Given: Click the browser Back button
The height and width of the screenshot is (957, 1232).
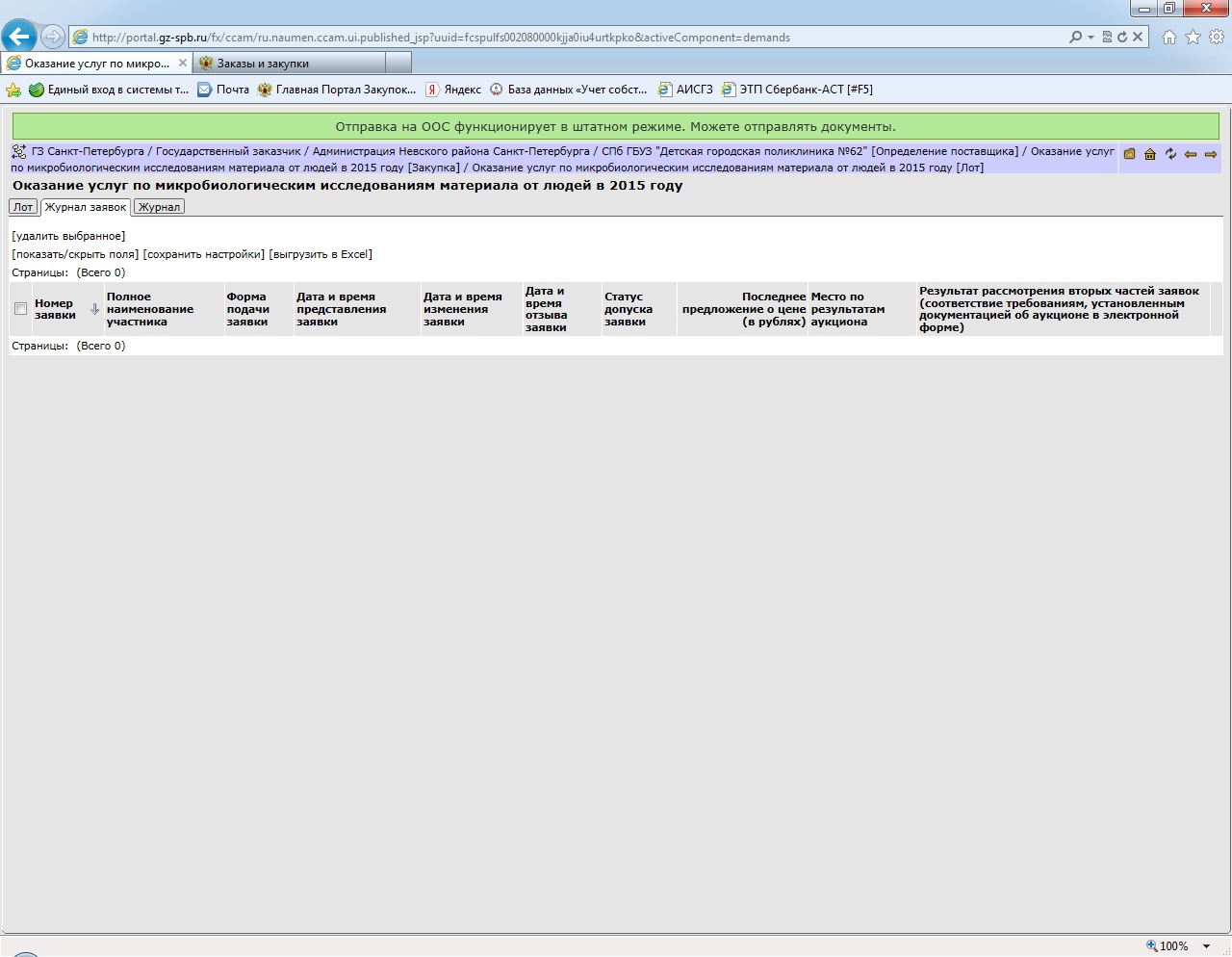Looking at the screenshot, I should (x=18, y=38).
